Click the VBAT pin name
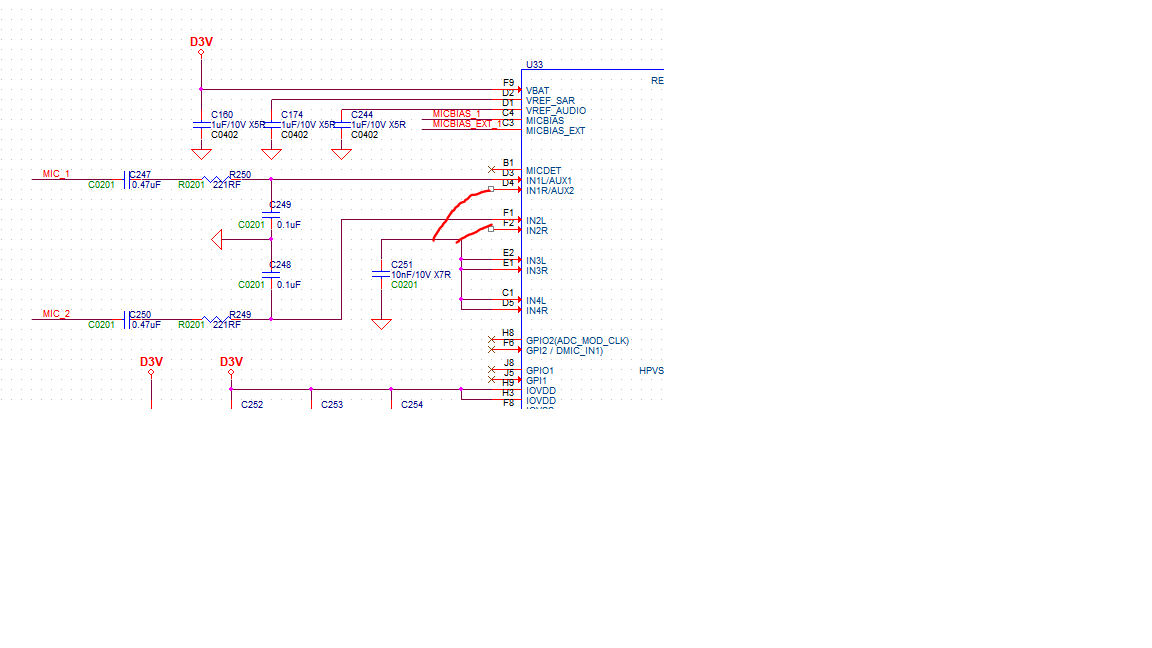1152x648 pixels. tap(537, 91)
